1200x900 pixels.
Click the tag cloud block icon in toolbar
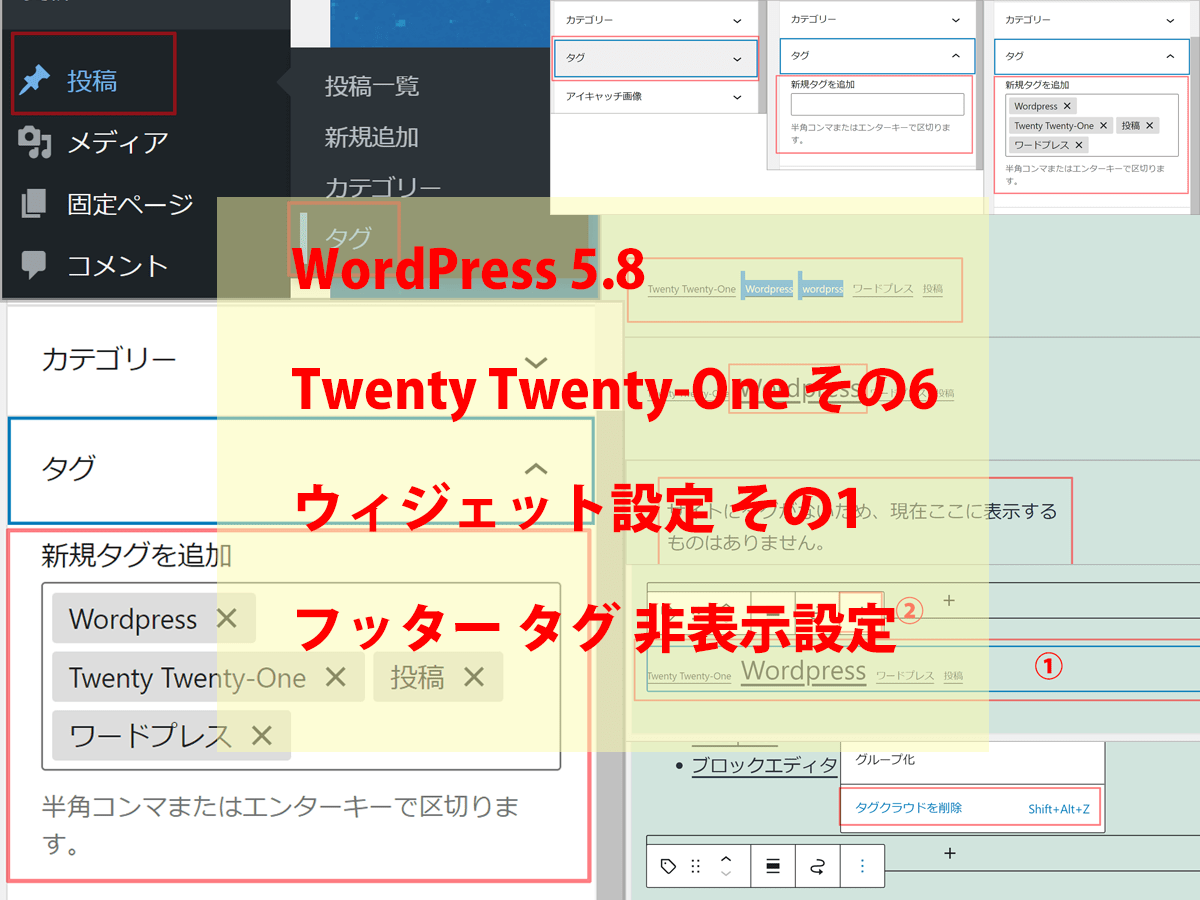click(x=669, y=866)
